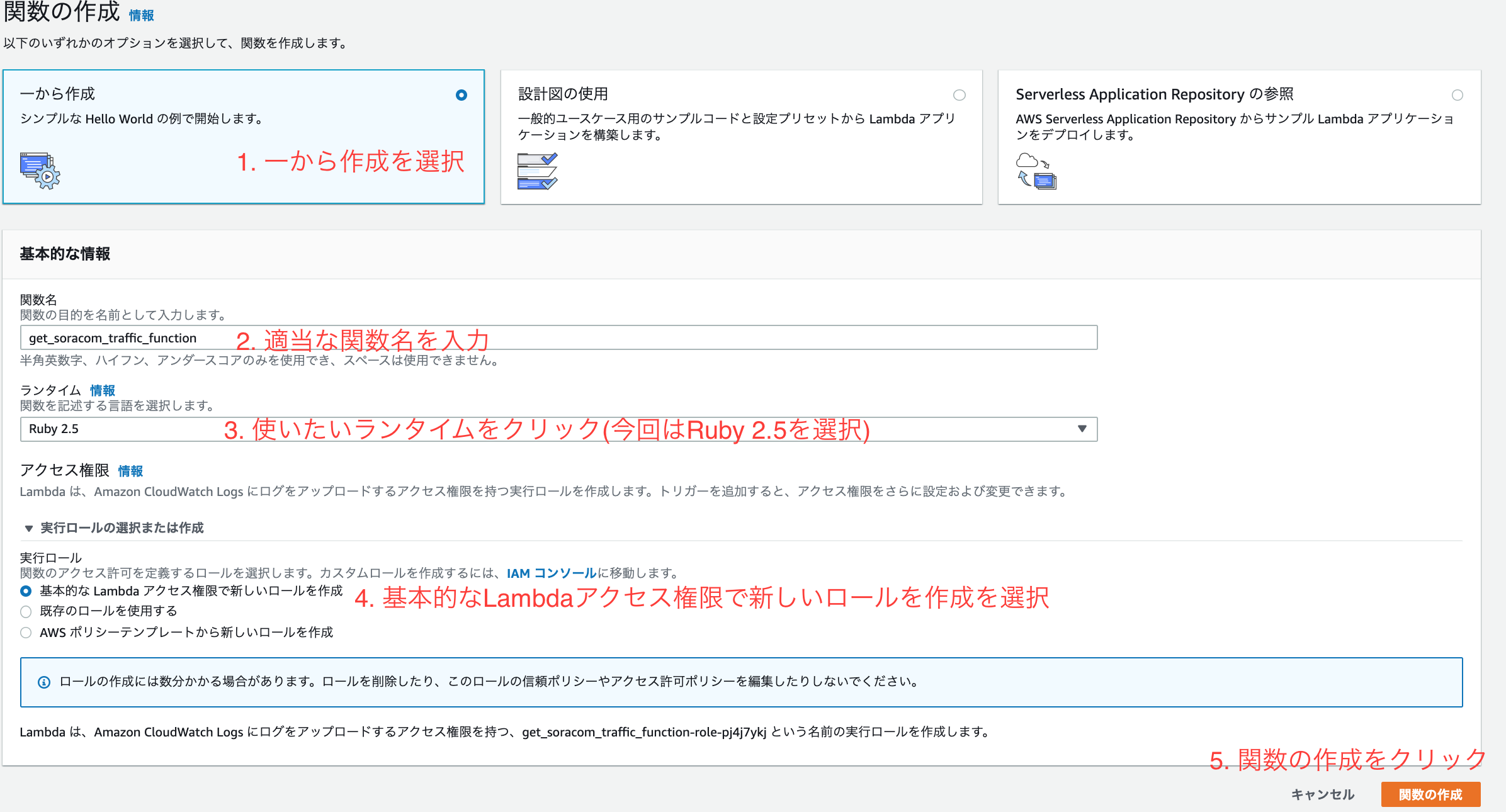Open 情報 link next to 関数の作成 title

tap(142, 16)
